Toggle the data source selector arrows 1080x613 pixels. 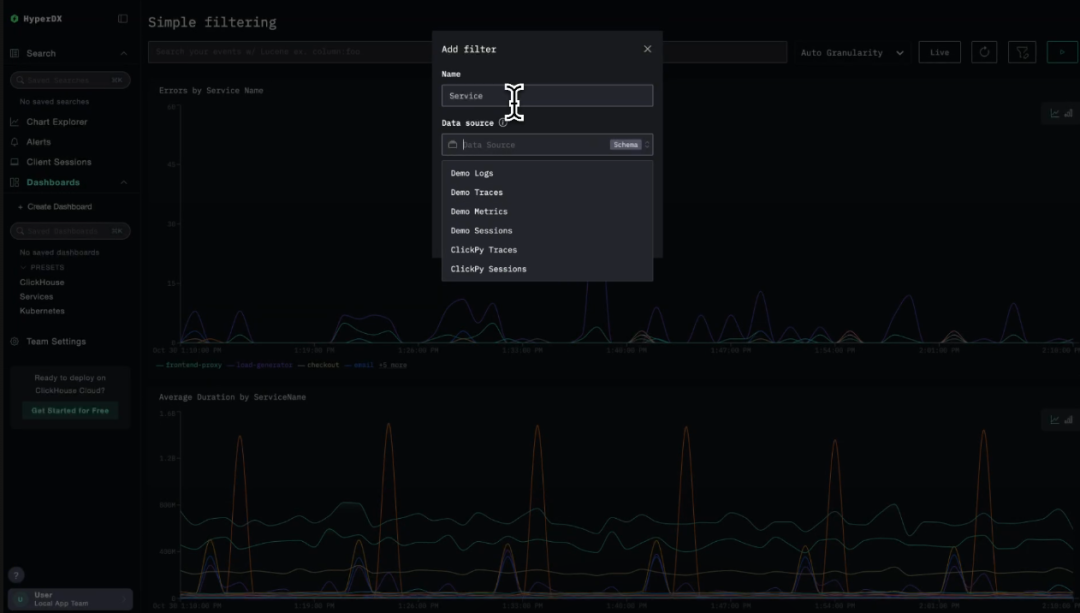coord(647,145)
